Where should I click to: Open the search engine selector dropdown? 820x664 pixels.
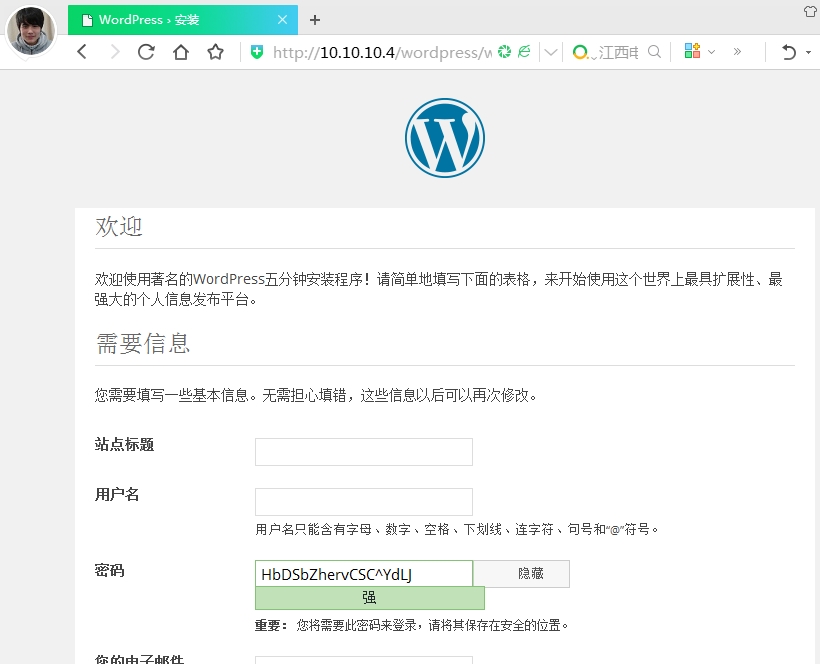(582, 52)
